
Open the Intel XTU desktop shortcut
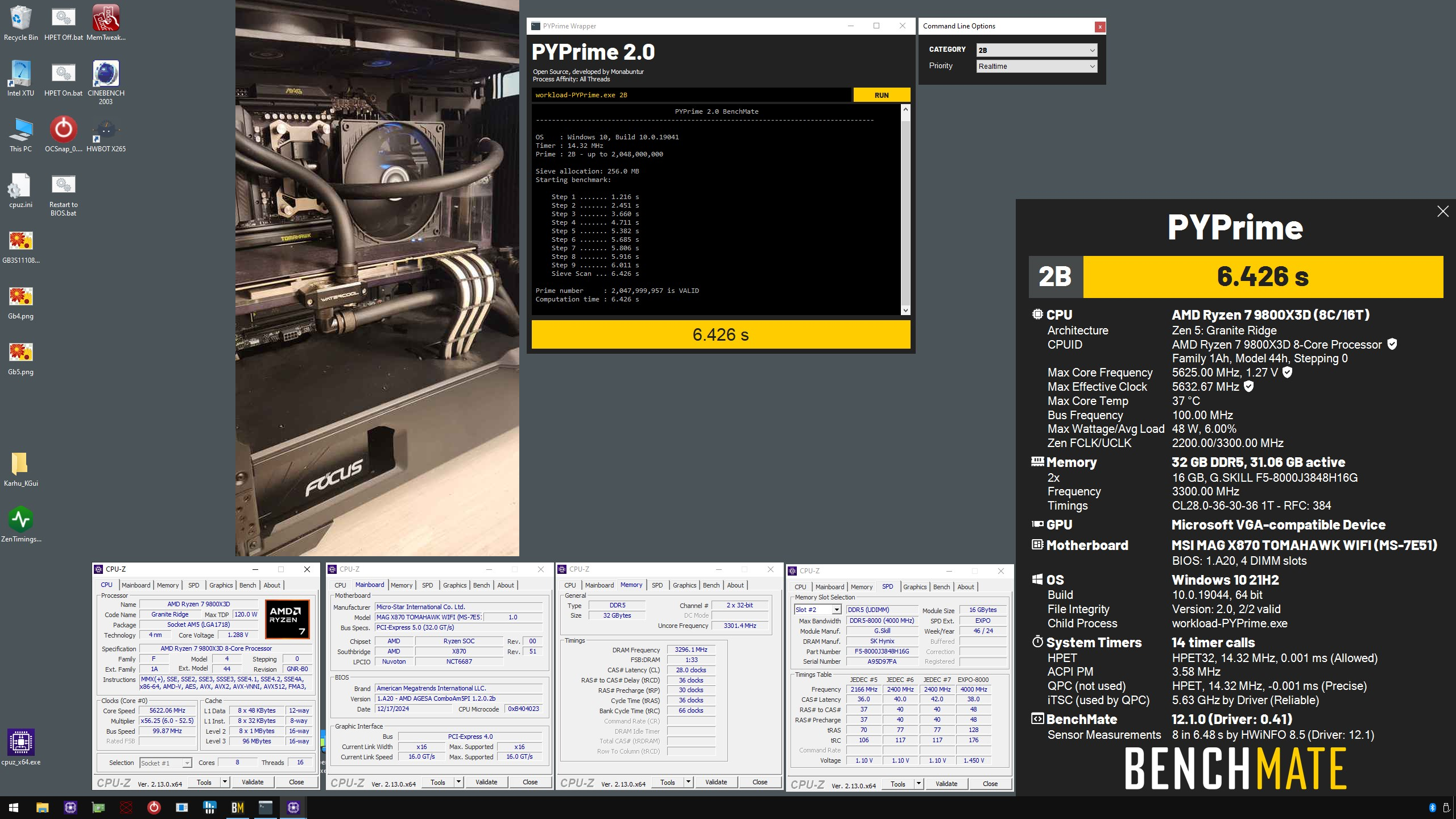click(x=20, y=78)
